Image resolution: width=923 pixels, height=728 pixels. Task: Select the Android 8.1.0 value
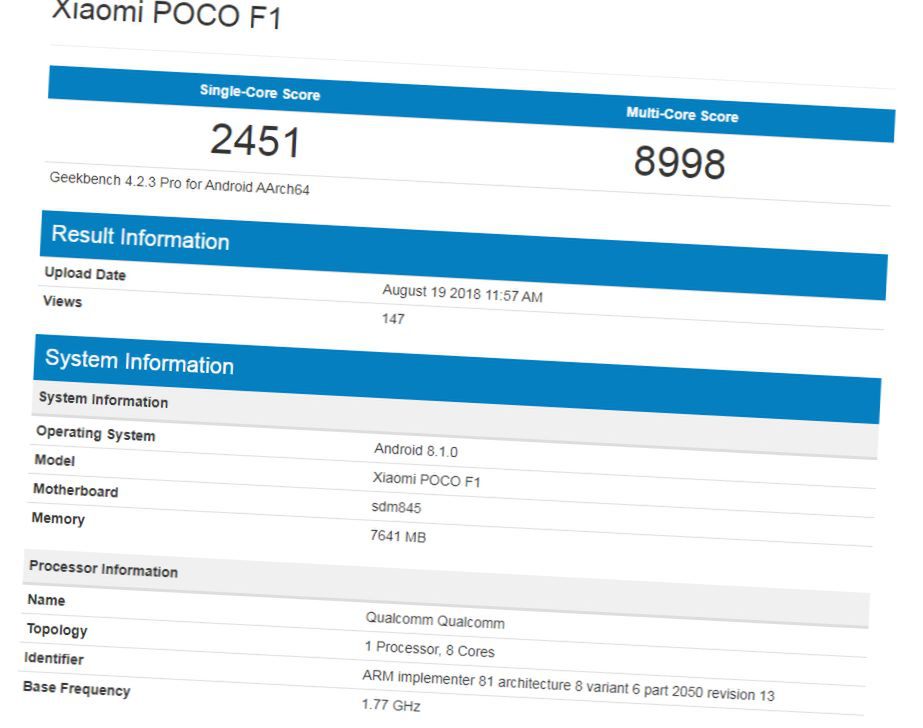point(416,450)
